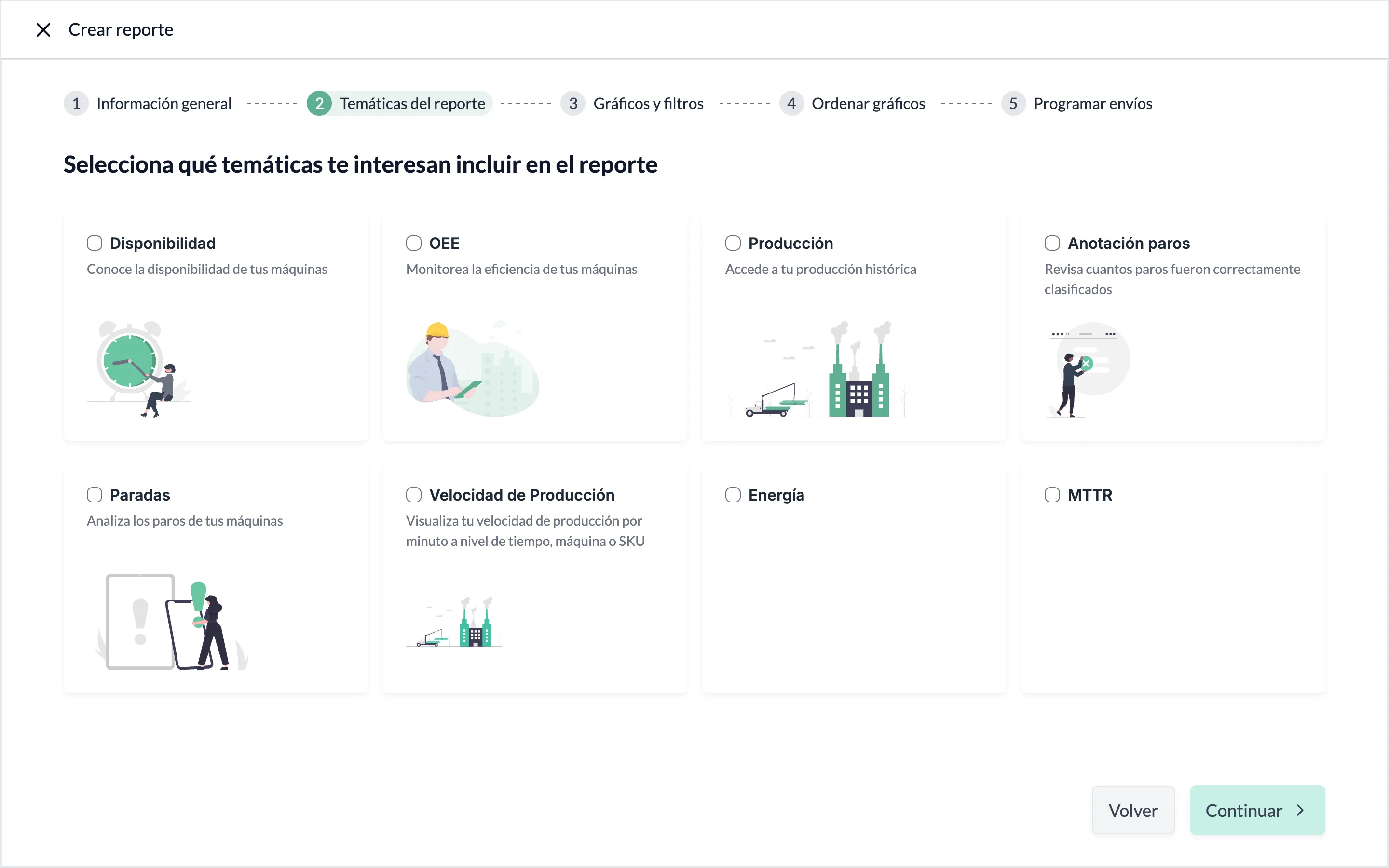
Task: Click the Volver button
Action: tap(1133, 810)
